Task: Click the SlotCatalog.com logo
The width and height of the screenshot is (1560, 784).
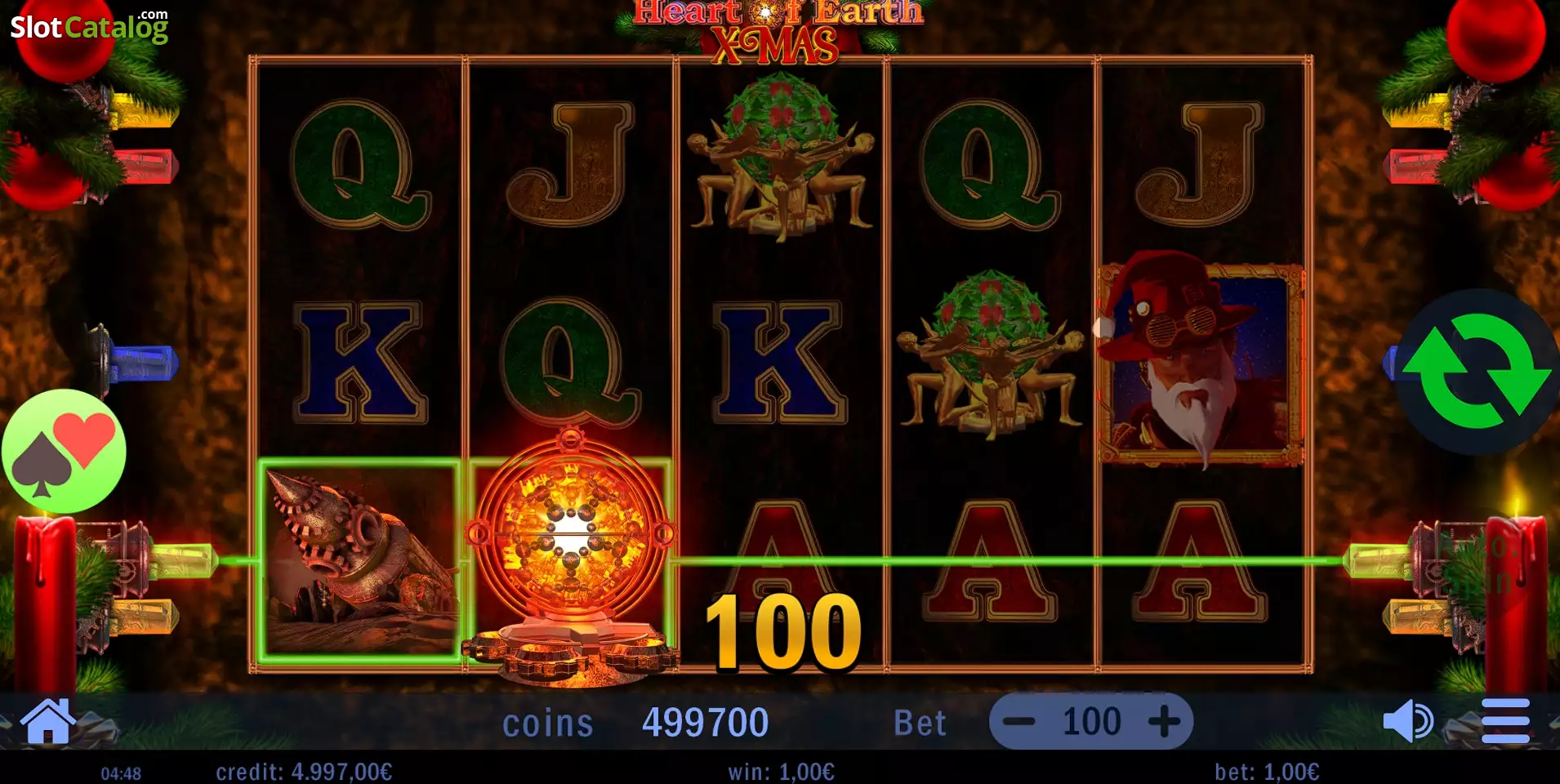Action: 89,26
